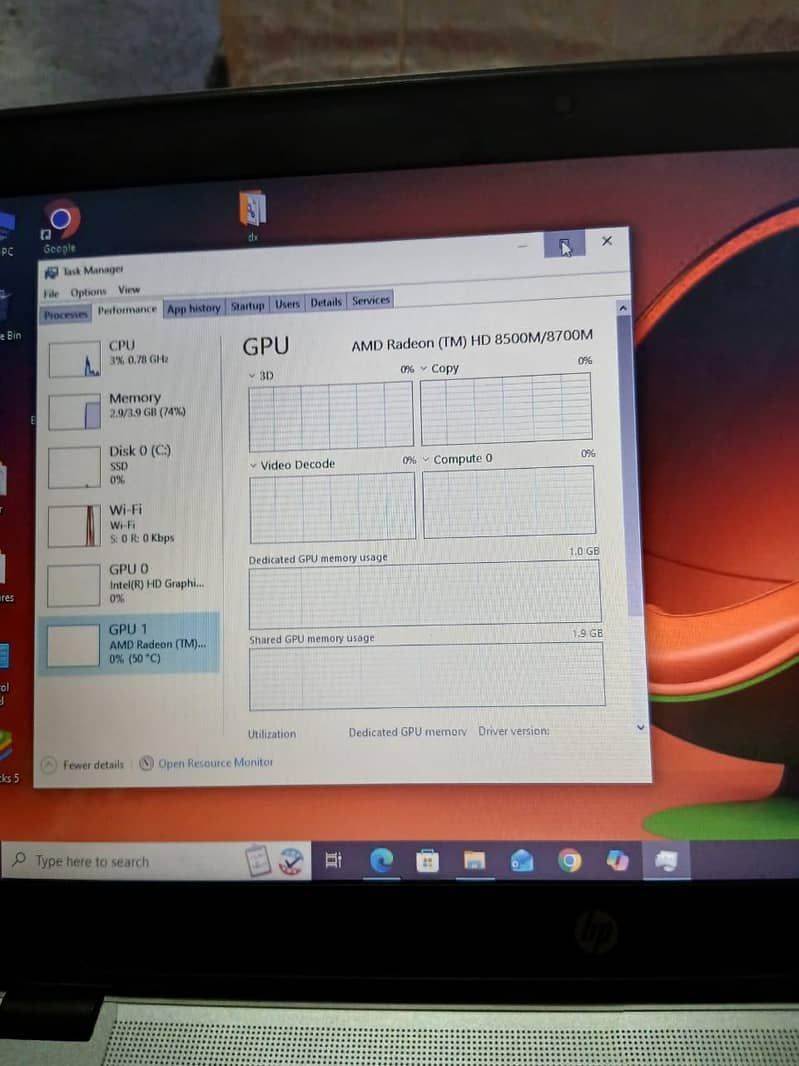
Task: Click the Shared GPU memory usage graph
Action: 426,676
